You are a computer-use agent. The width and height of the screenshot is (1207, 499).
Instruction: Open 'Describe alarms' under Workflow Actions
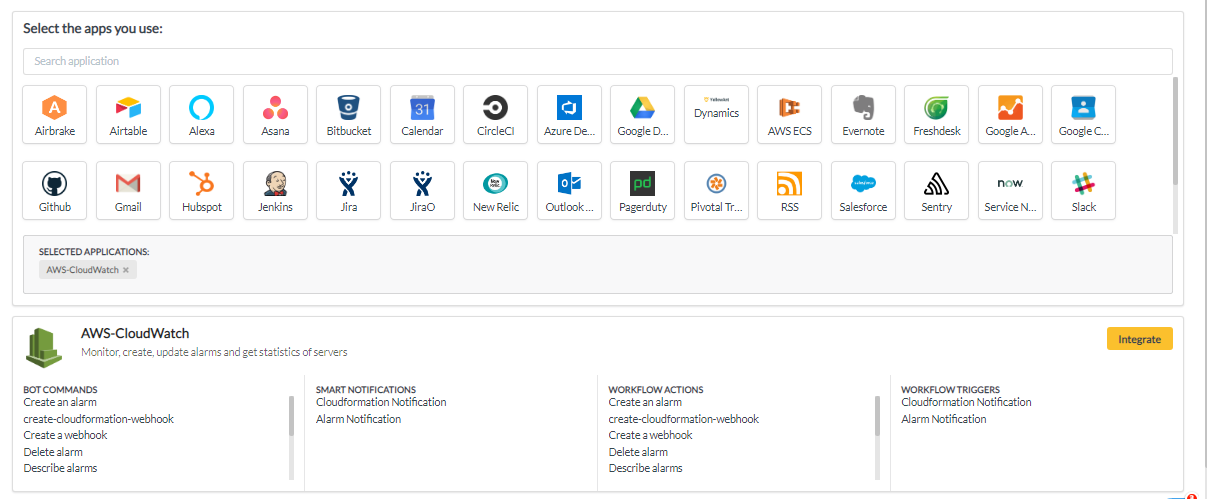coord(646,468)
